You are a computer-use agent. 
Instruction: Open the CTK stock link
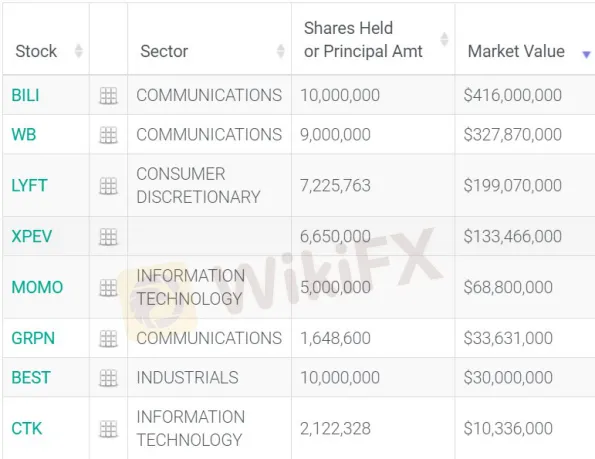[x=27, y=428]
